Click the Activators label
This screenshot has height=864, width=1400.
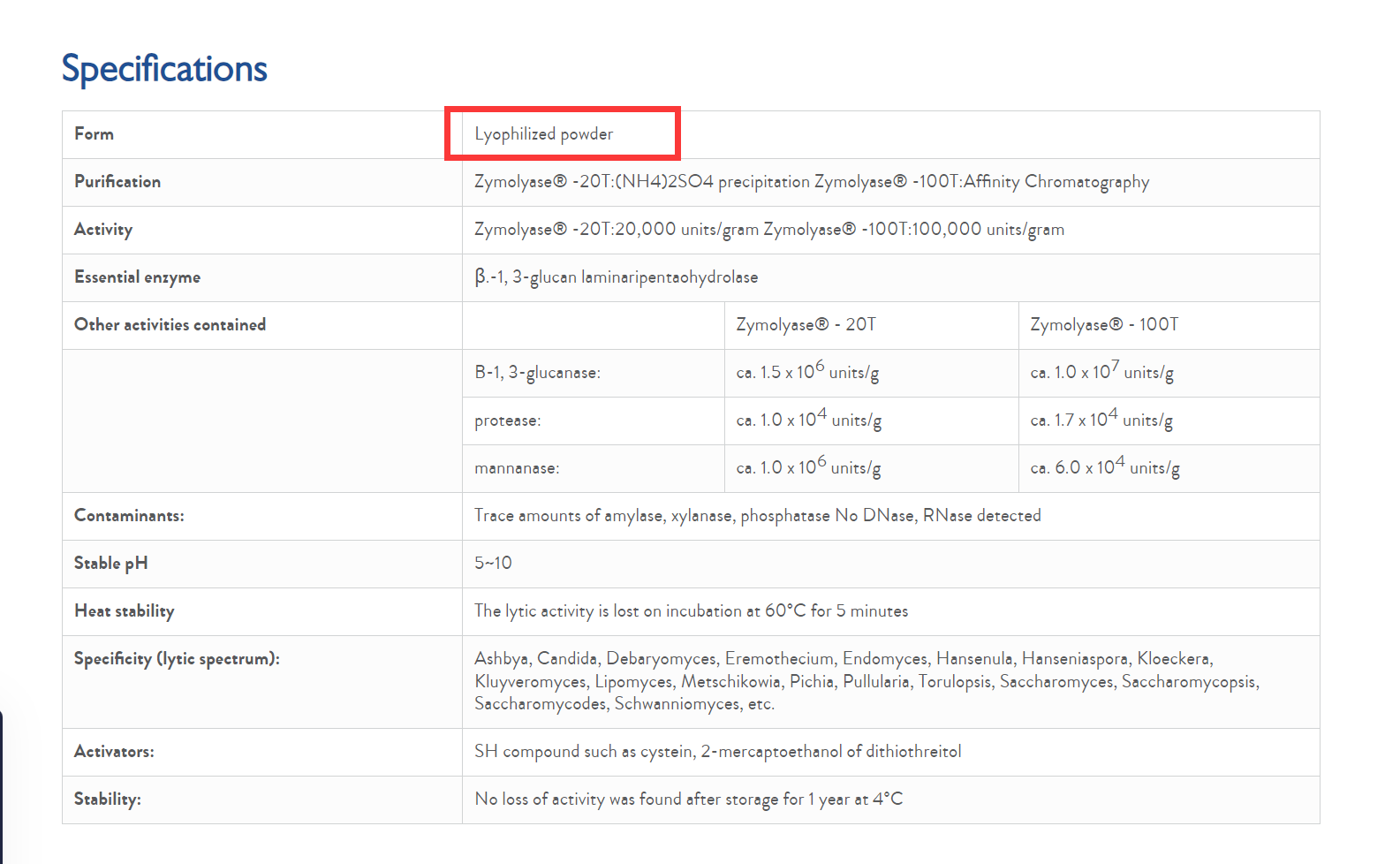(114, 752)
